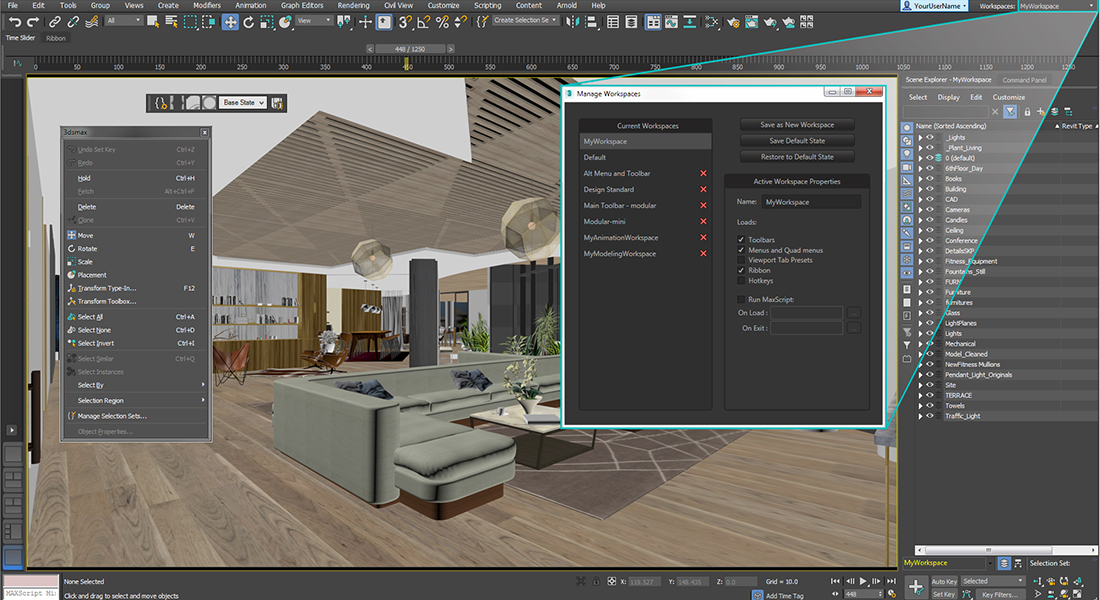Tick the Run MaxScript checkbox
This screenshot has width=1100, height=600.
click(741, 299)
